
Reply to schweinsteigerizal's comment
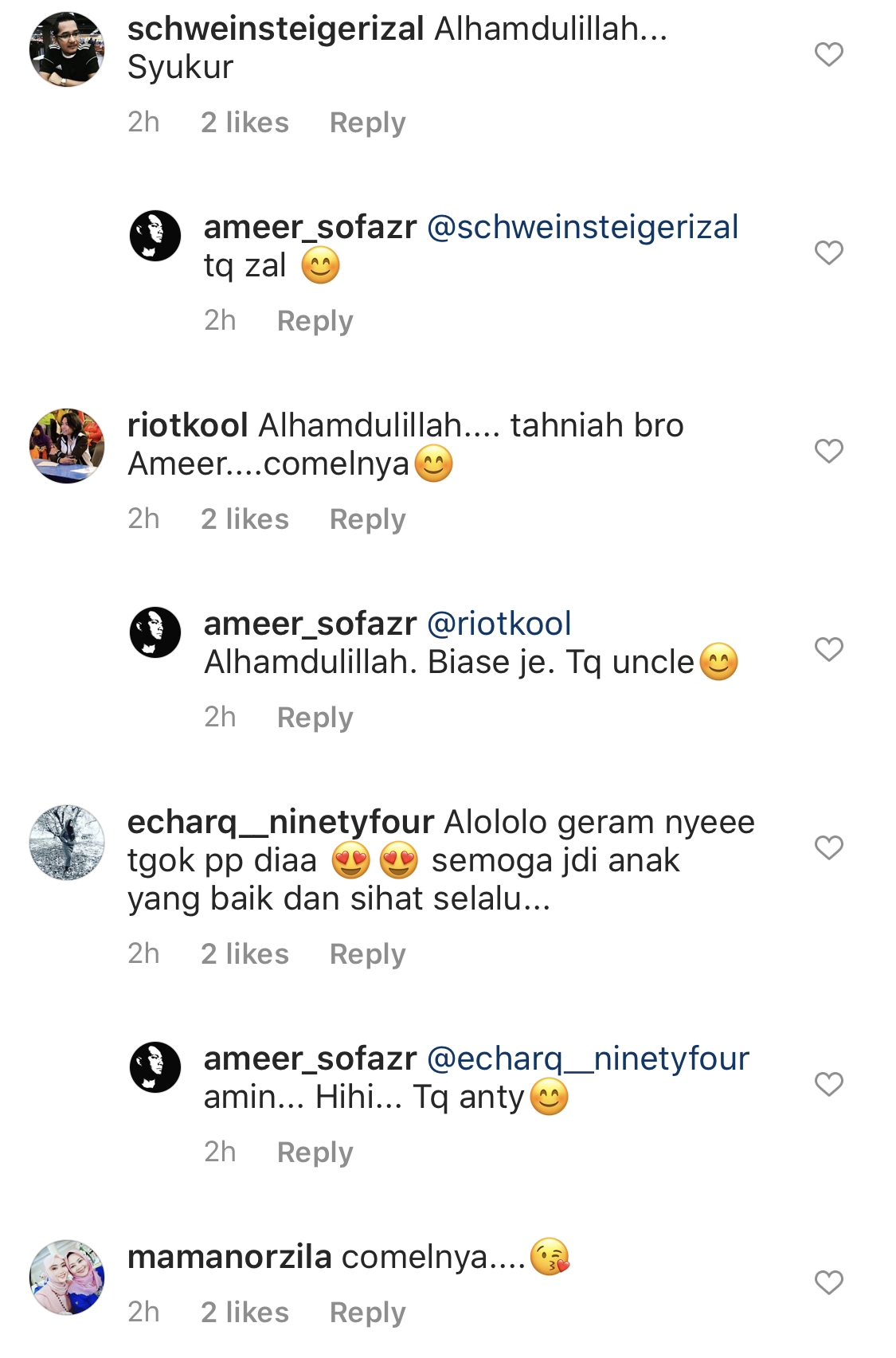[x=368, y=123]
